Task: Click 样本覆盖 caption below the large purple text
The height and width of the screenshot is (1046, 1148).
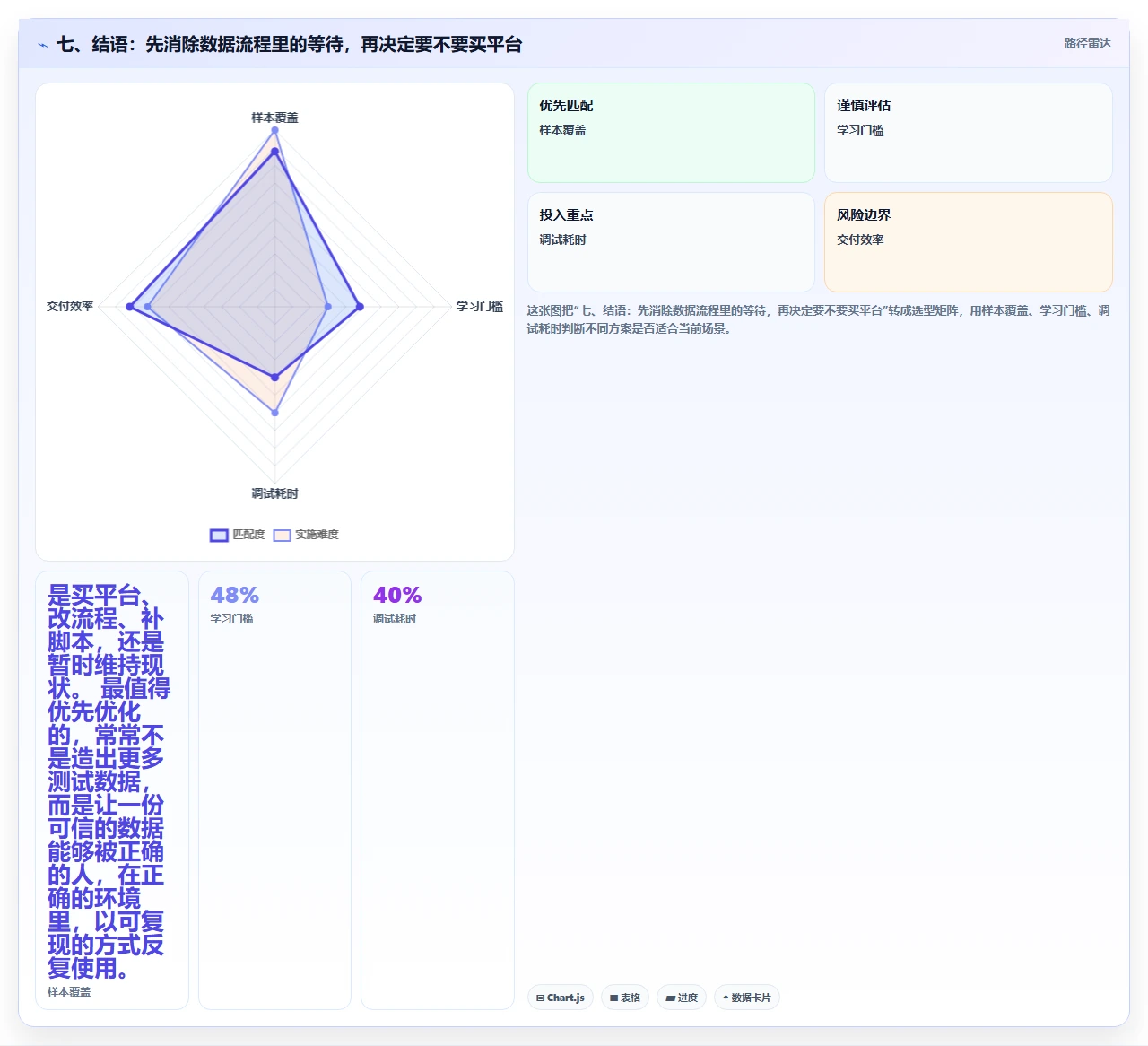Action: [69, 992]
